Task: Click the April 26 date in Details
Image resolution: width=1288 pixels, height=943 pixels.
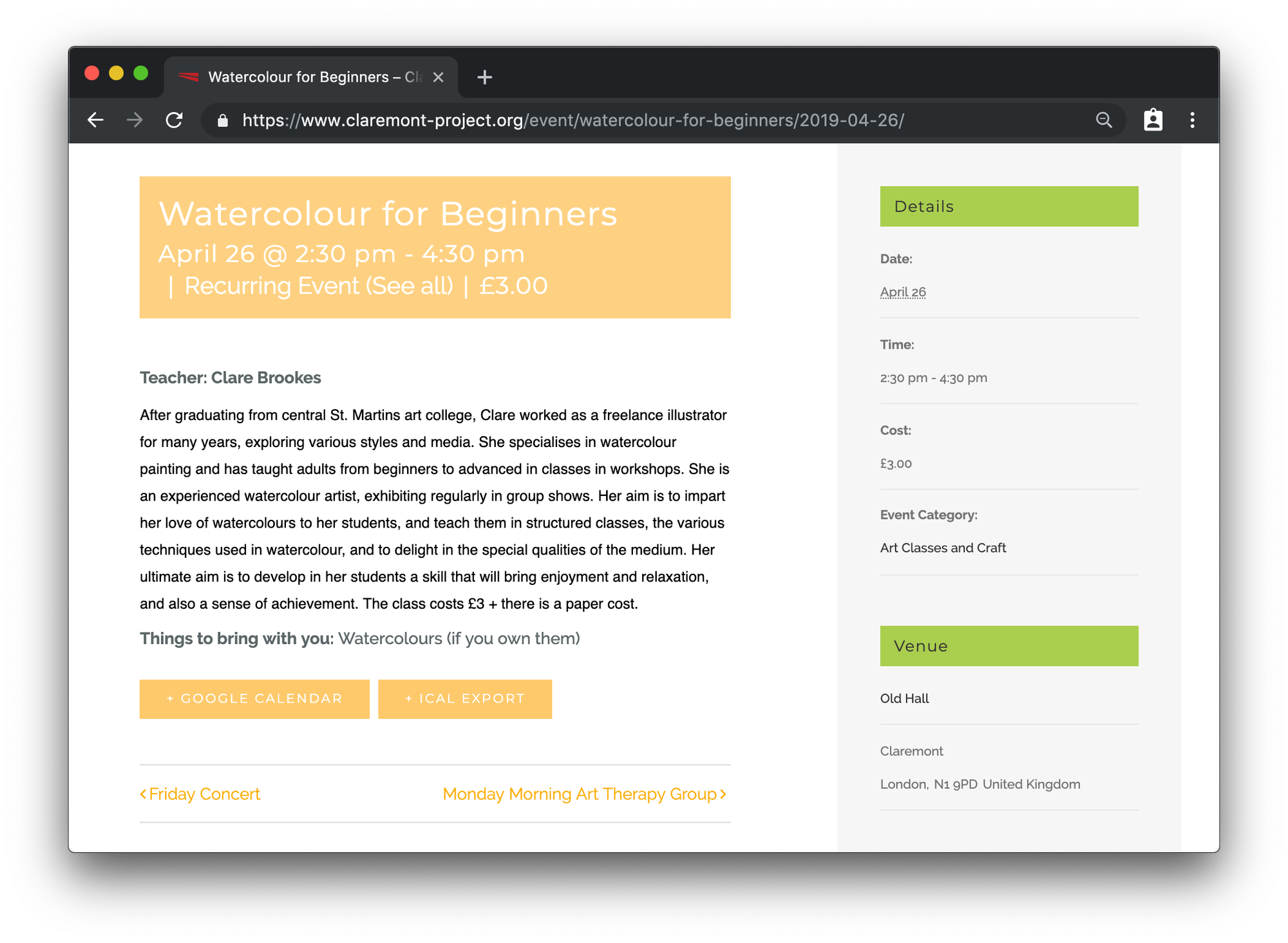Action: (903, 292)
